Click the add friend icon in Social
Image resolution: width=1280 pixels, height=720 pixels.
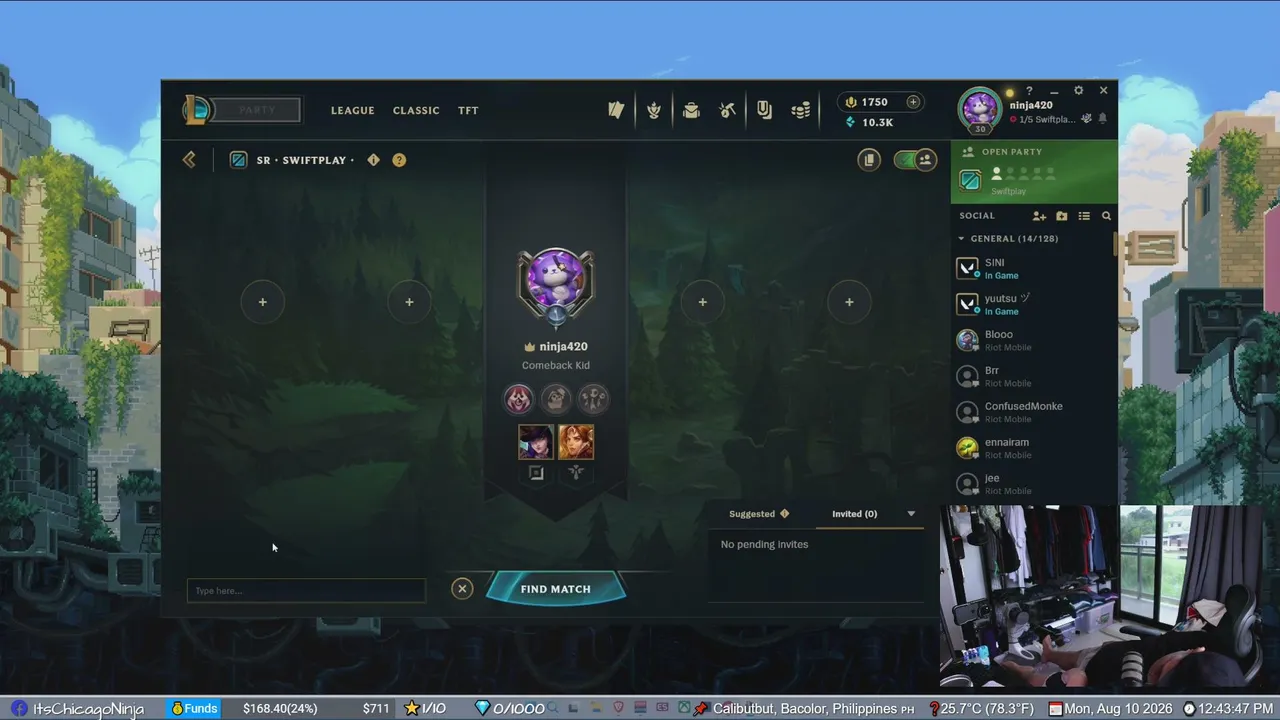click(x=1039, y=216)
